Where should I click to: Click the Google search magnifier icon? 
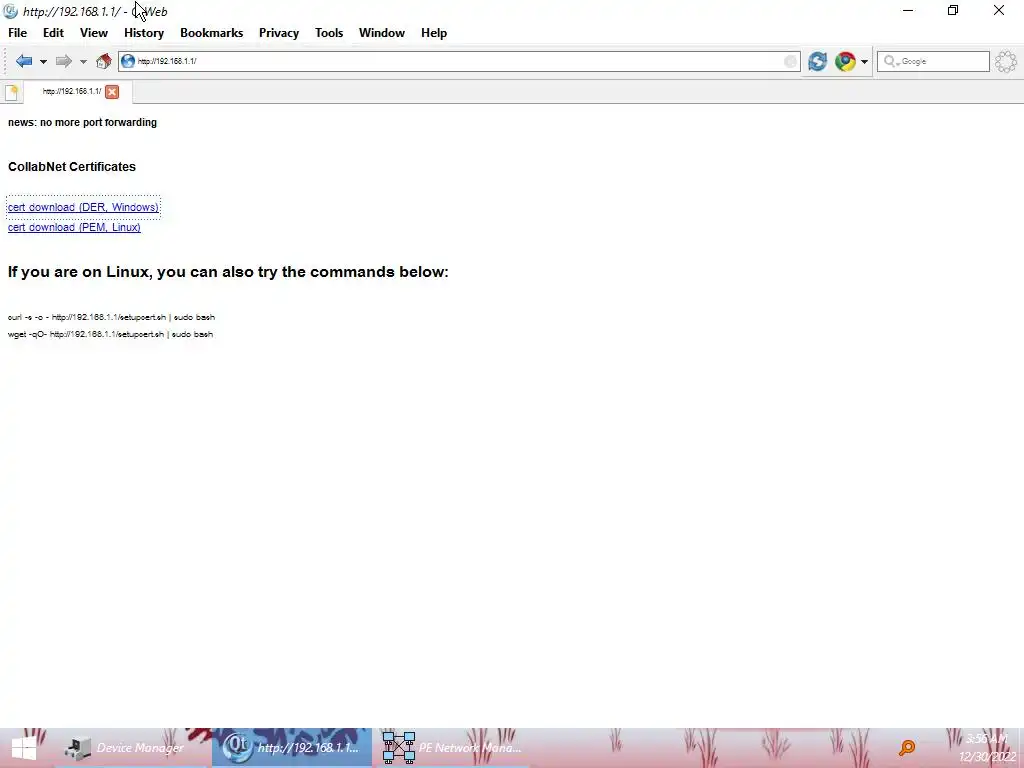[x=889, y=61]
